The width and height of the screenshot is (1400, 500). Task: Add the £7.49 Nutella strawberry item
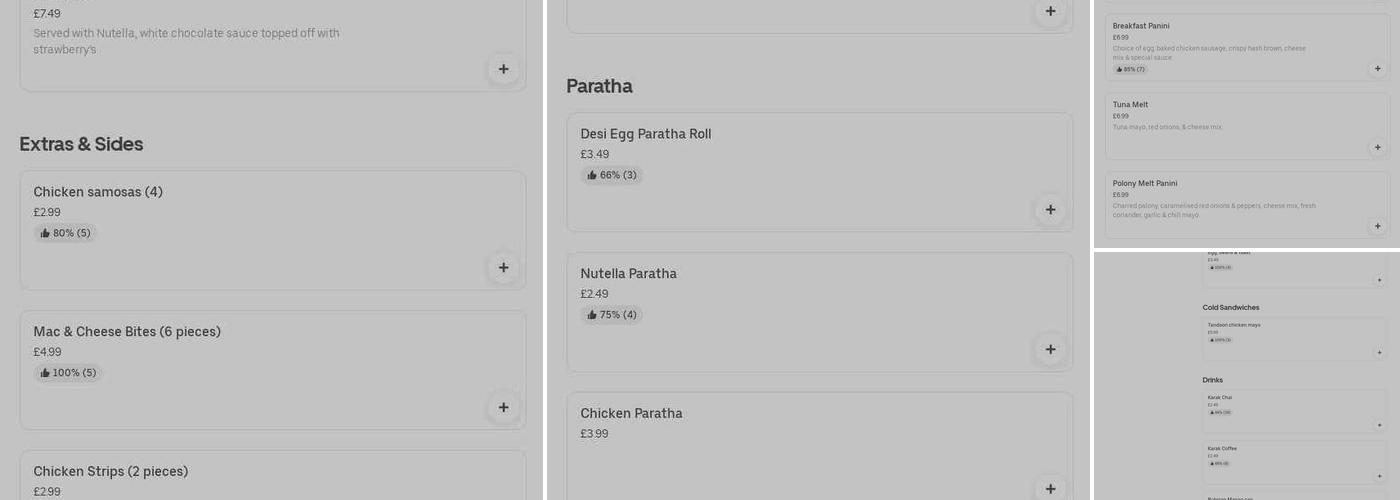pyautogui.click(x=503, y=69)
